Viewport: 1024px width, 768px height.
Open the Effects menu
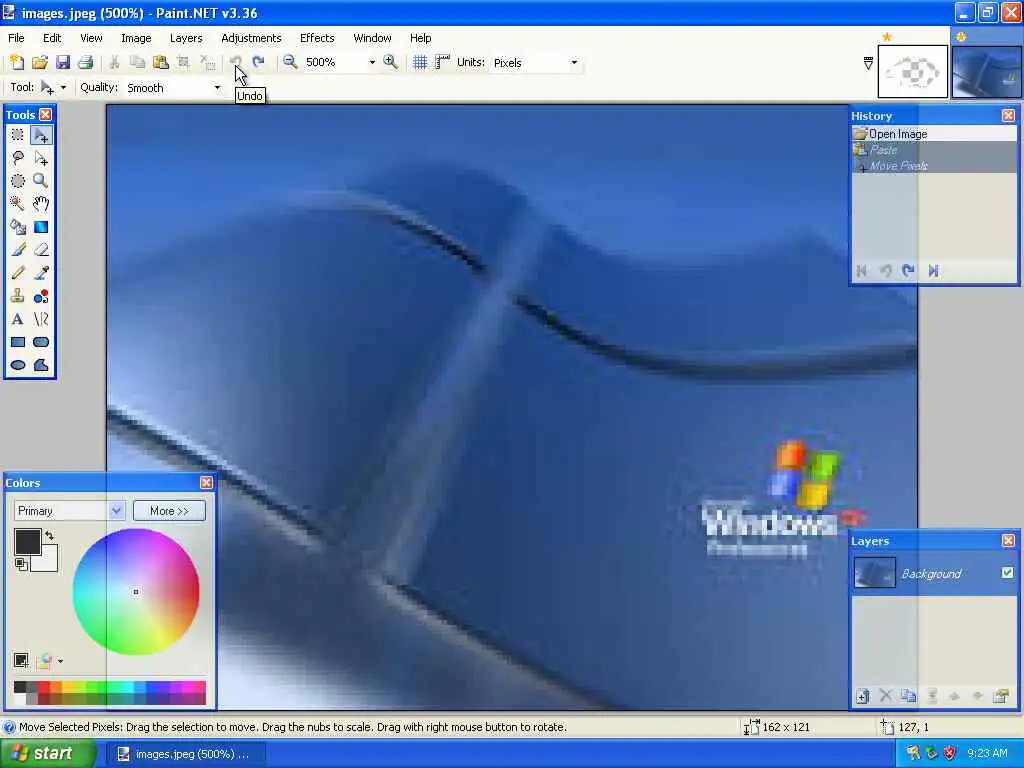(317, 38)
